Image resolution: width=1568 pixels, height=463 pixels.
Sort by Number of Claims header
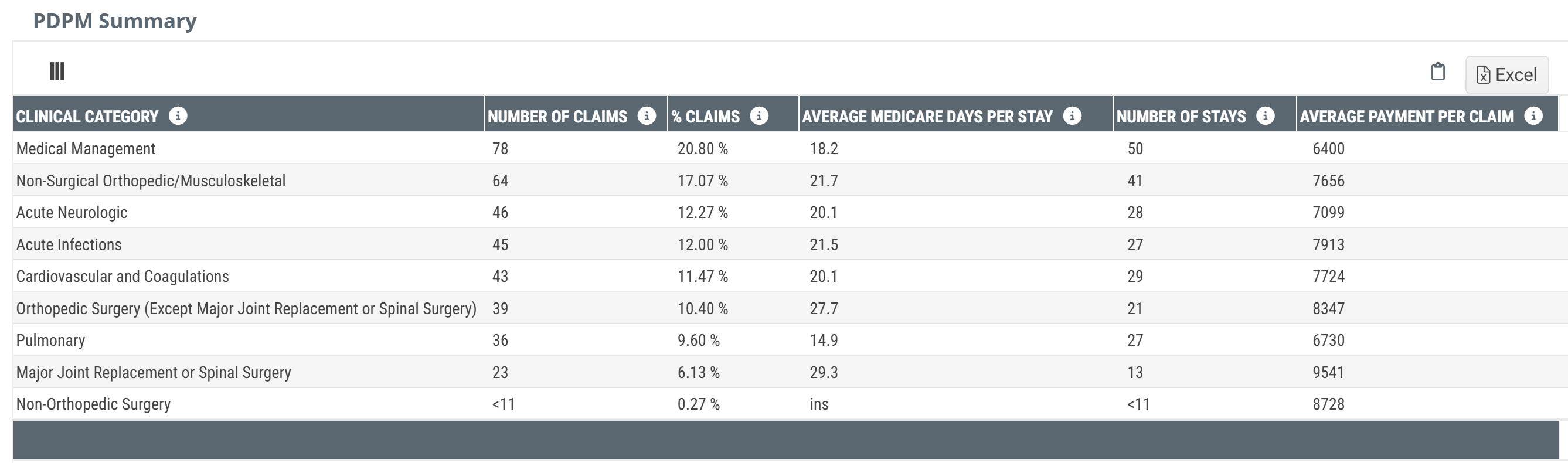click(x=557, y=116)
